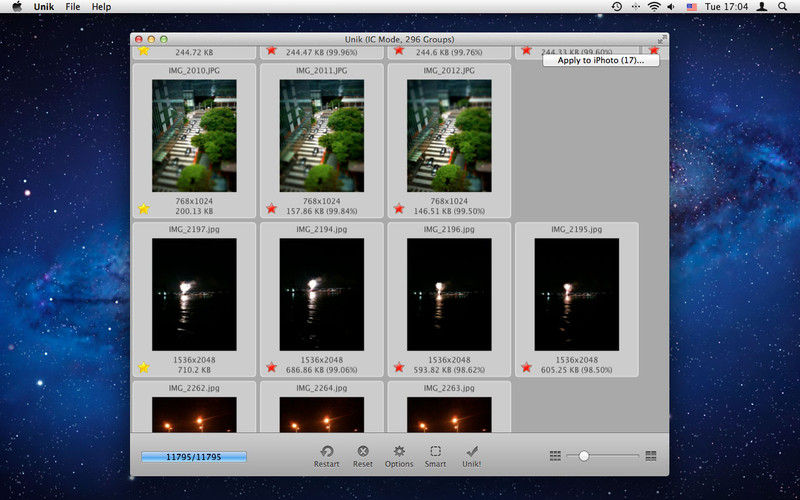Click the Time Machine menu bar icon
The width and height of the screenshot is (800, 500).
[x=617, y=7]
